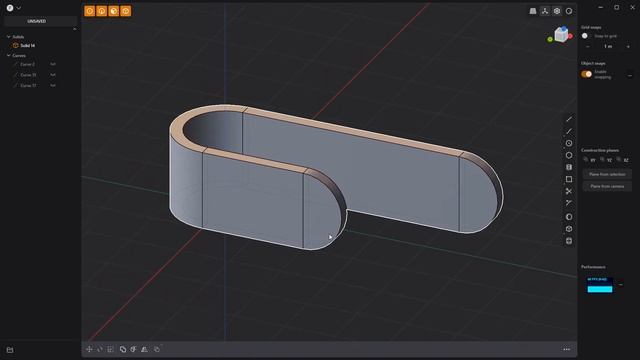Viewport: 640px width, 360px height.
Task: Toggle the viewport edges display icon
Action: point(545,11)
